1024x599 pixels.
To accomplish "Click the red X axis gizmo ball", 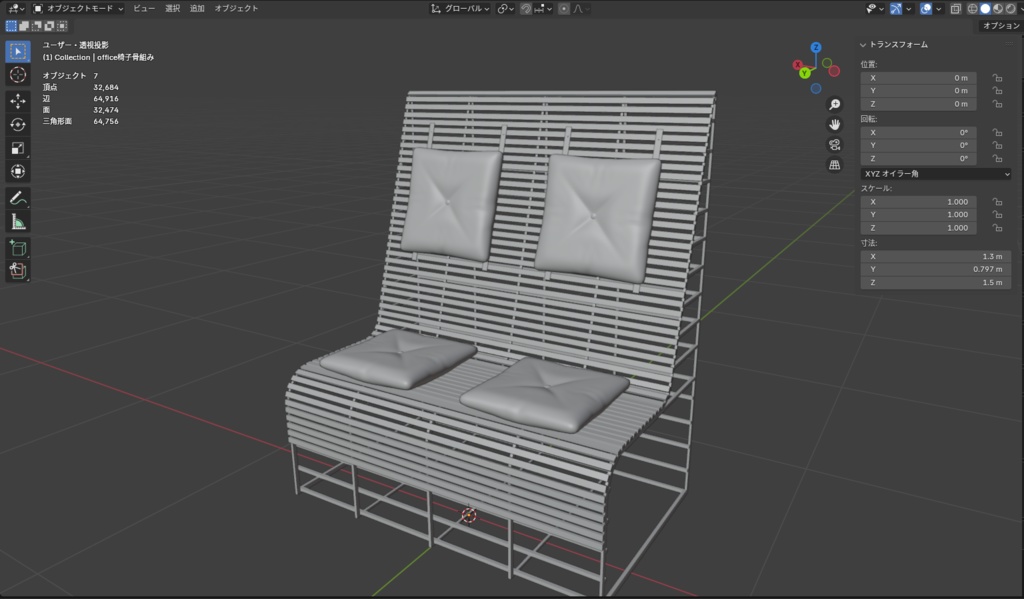I will (x=797, y=65).
